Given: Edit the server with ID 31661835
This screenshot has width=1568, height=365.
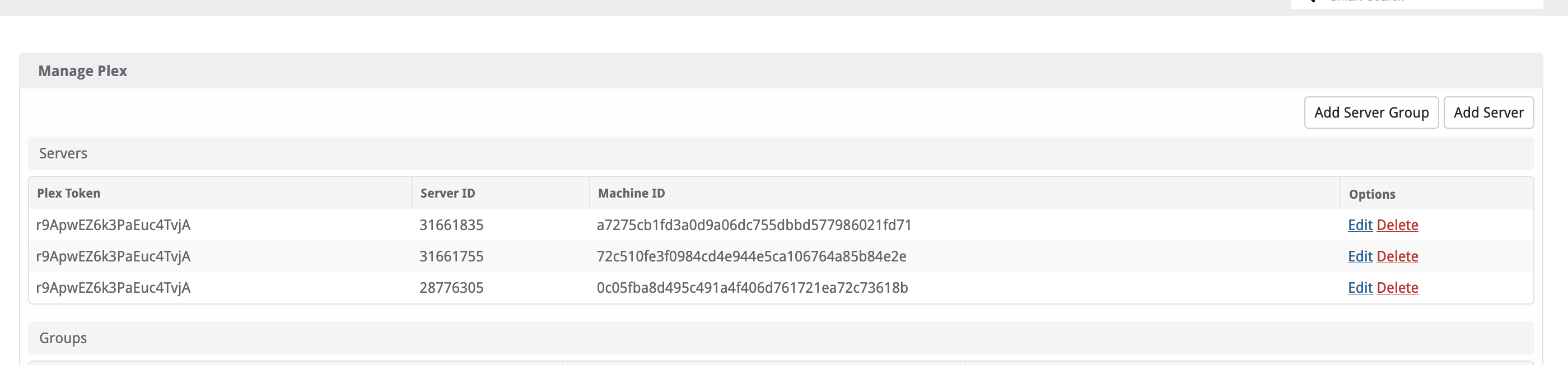Looking at the screenshot, I should [1360, 225].
